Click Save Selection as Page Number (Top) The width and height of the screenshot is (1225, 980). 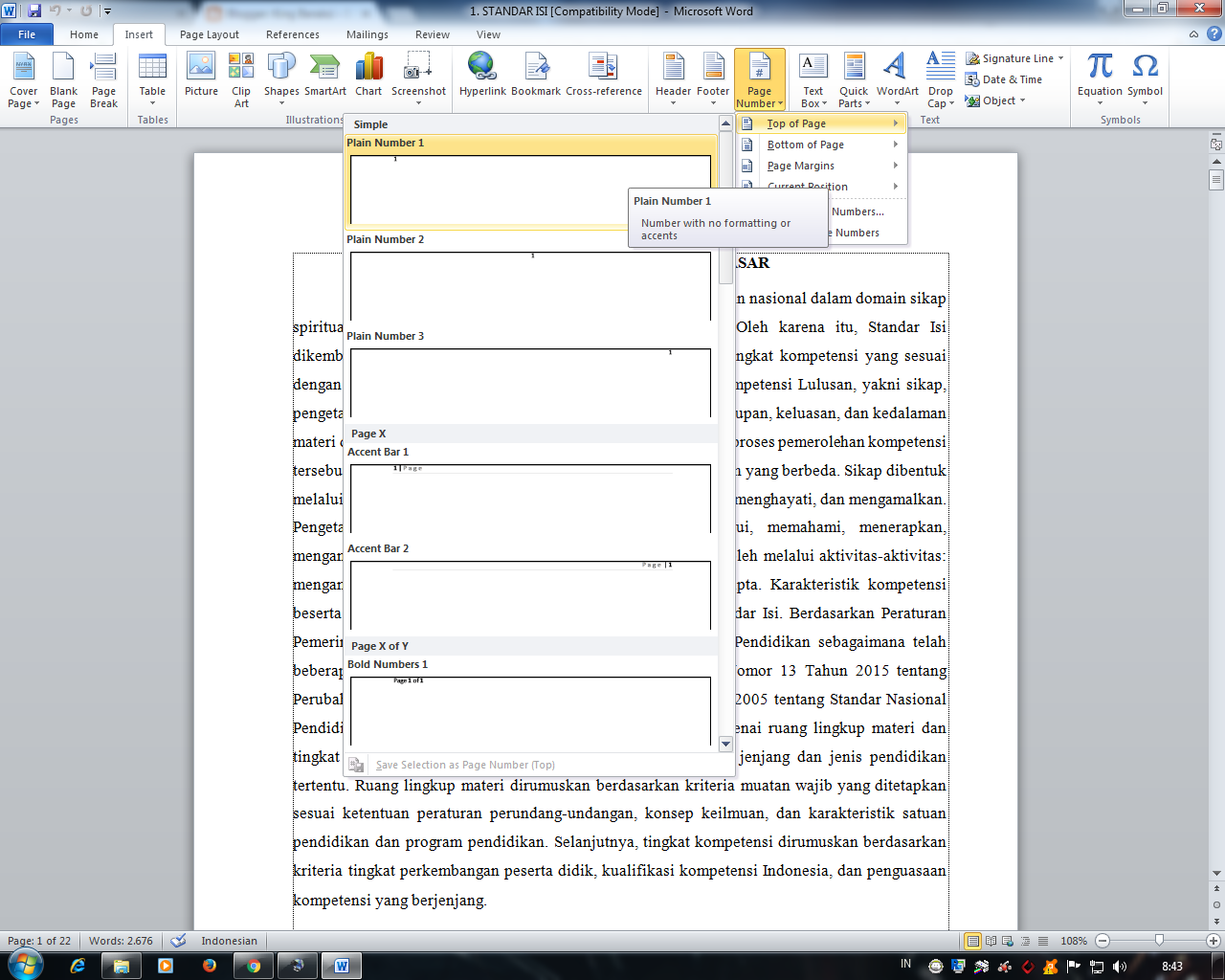coord(469,765)
